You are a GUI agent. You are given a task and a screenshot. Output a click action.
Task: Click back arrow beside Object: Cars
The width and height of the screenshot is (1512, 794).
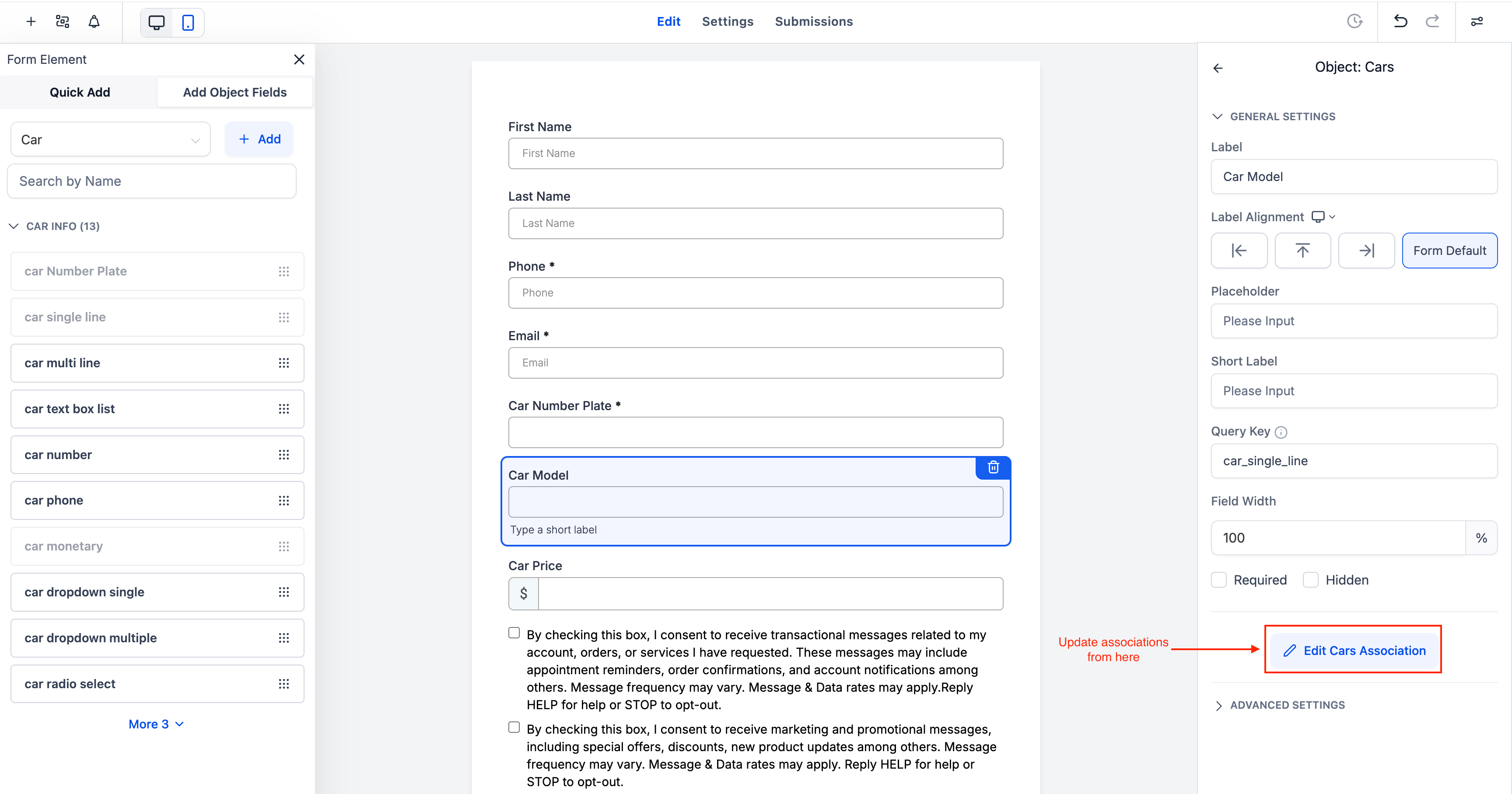(x=1218, y=68)
